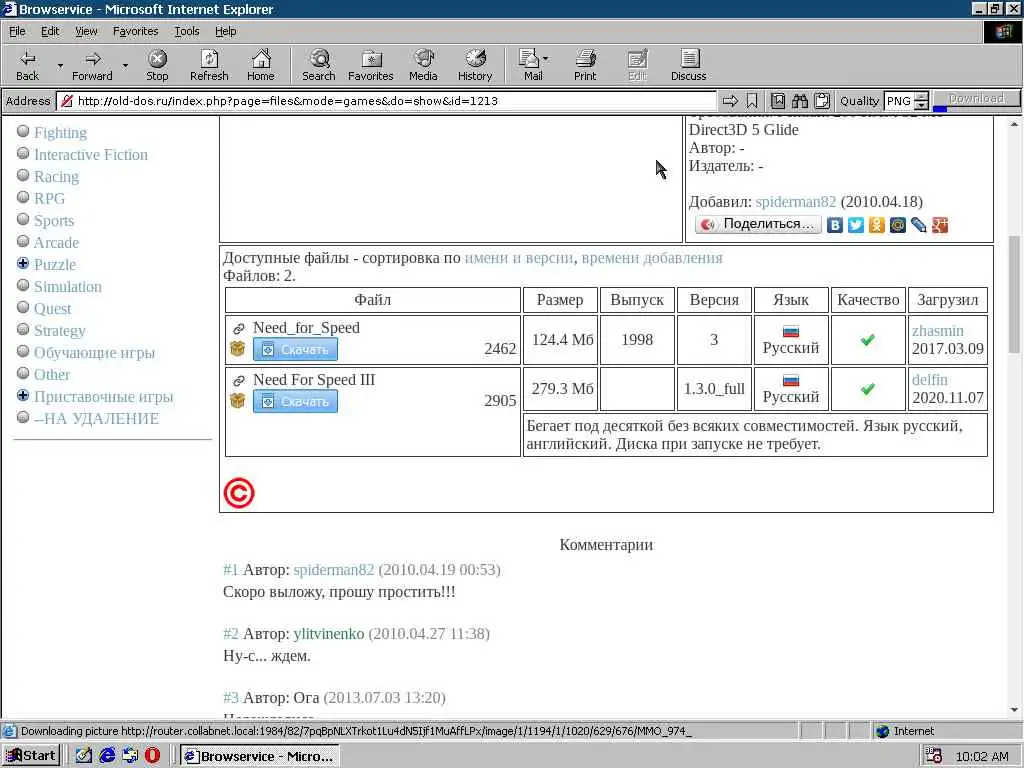
Task: Open the Home page
Action: click(x=261, y=65)
